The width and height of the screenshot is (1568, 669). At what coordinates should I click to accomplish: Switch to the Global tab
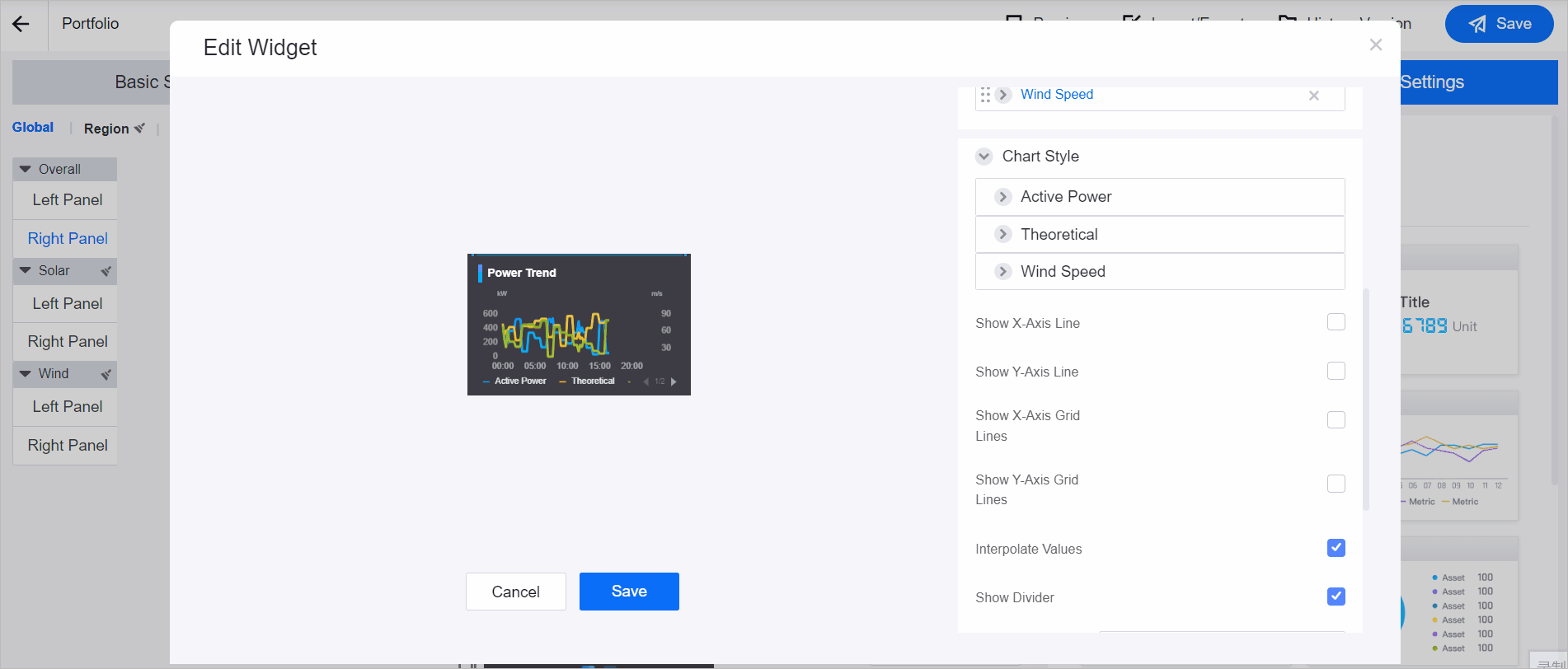(x=33, y=127)
